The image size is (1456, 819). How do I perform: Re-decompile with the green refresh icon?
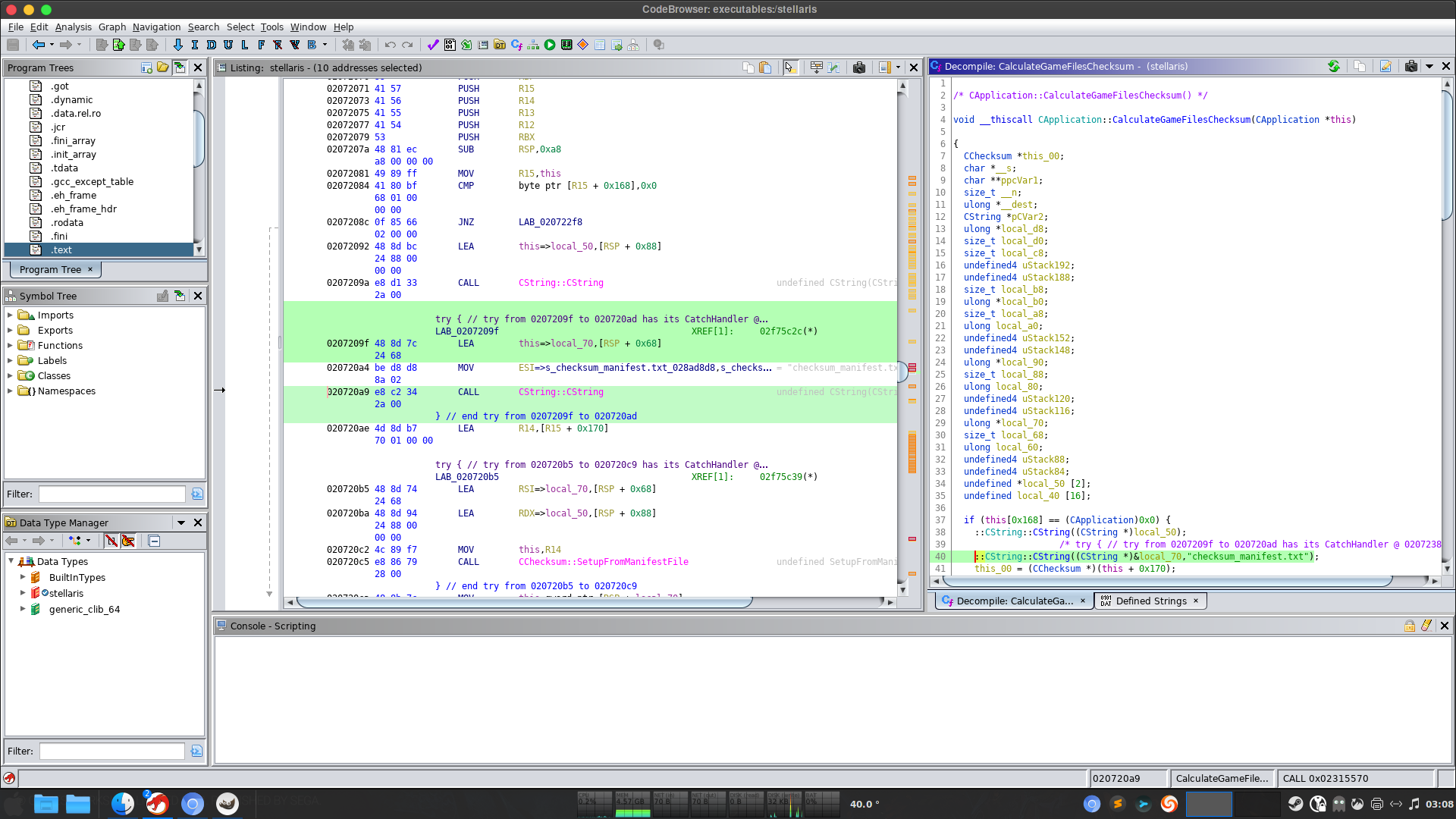coord(1334,67)
